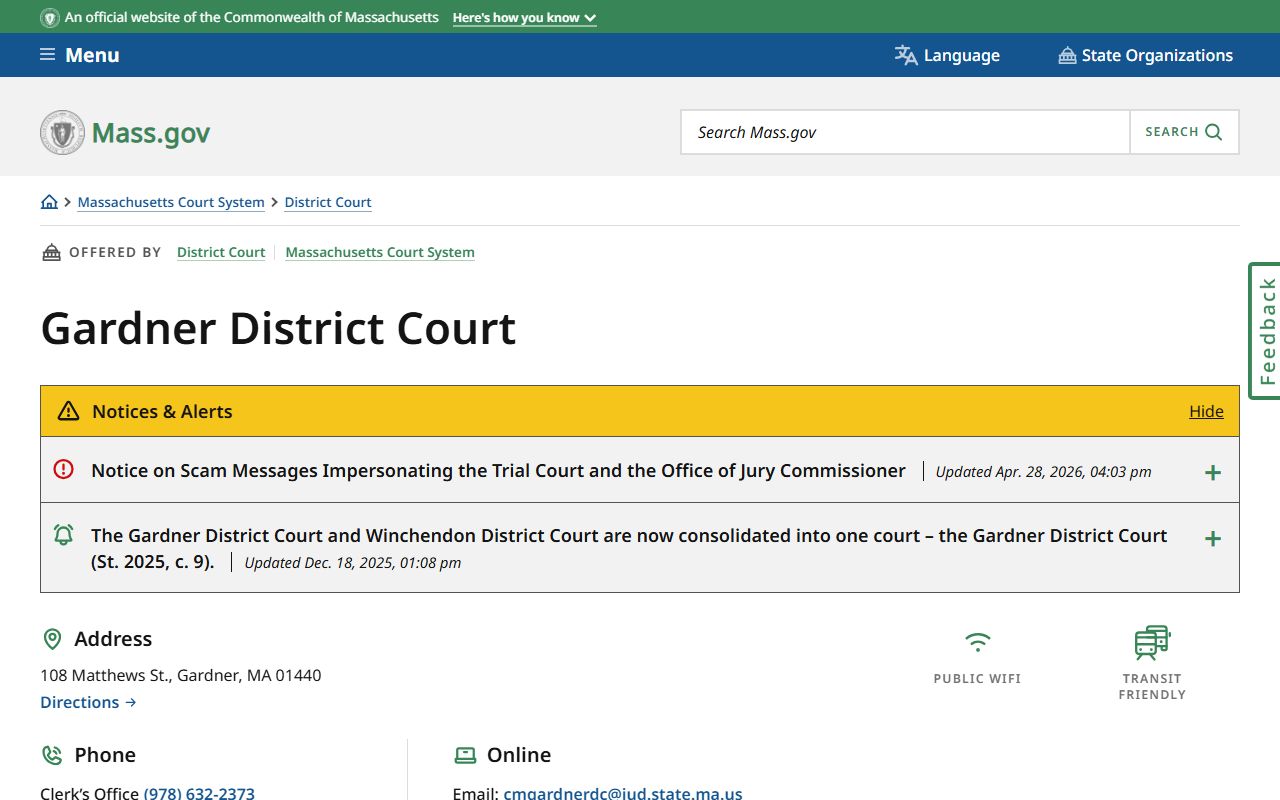This screenshot has height=800, width=1280.
Task: Click the Address location pin icon
Action: [x=52, y=639]
